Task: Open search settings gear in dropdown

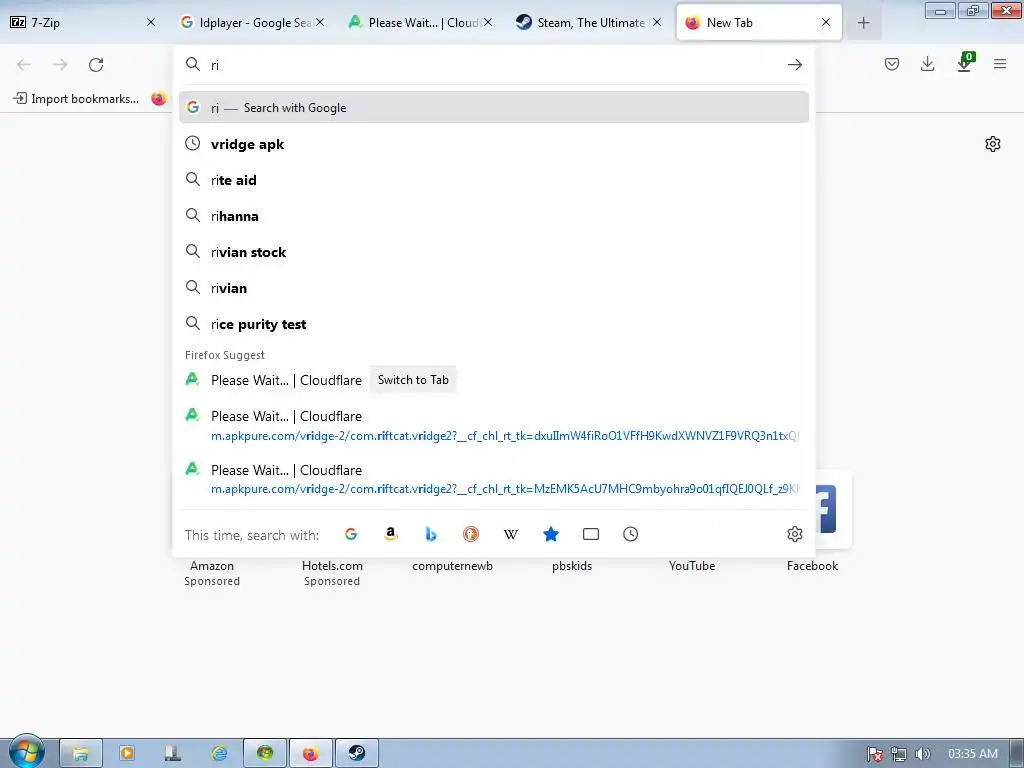Action: (x=794, y=534)
